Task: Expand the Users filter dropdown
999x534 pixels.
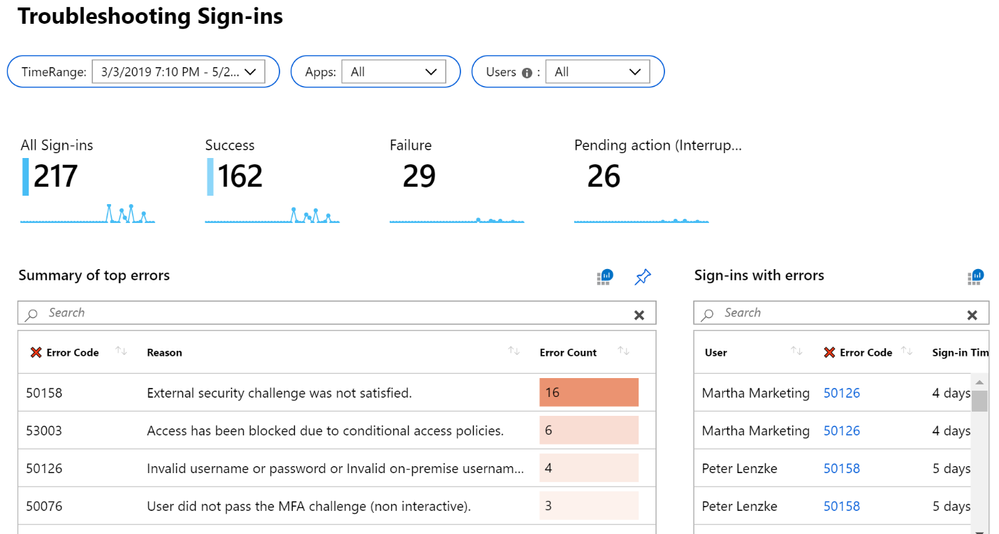Action: [597, 72]
